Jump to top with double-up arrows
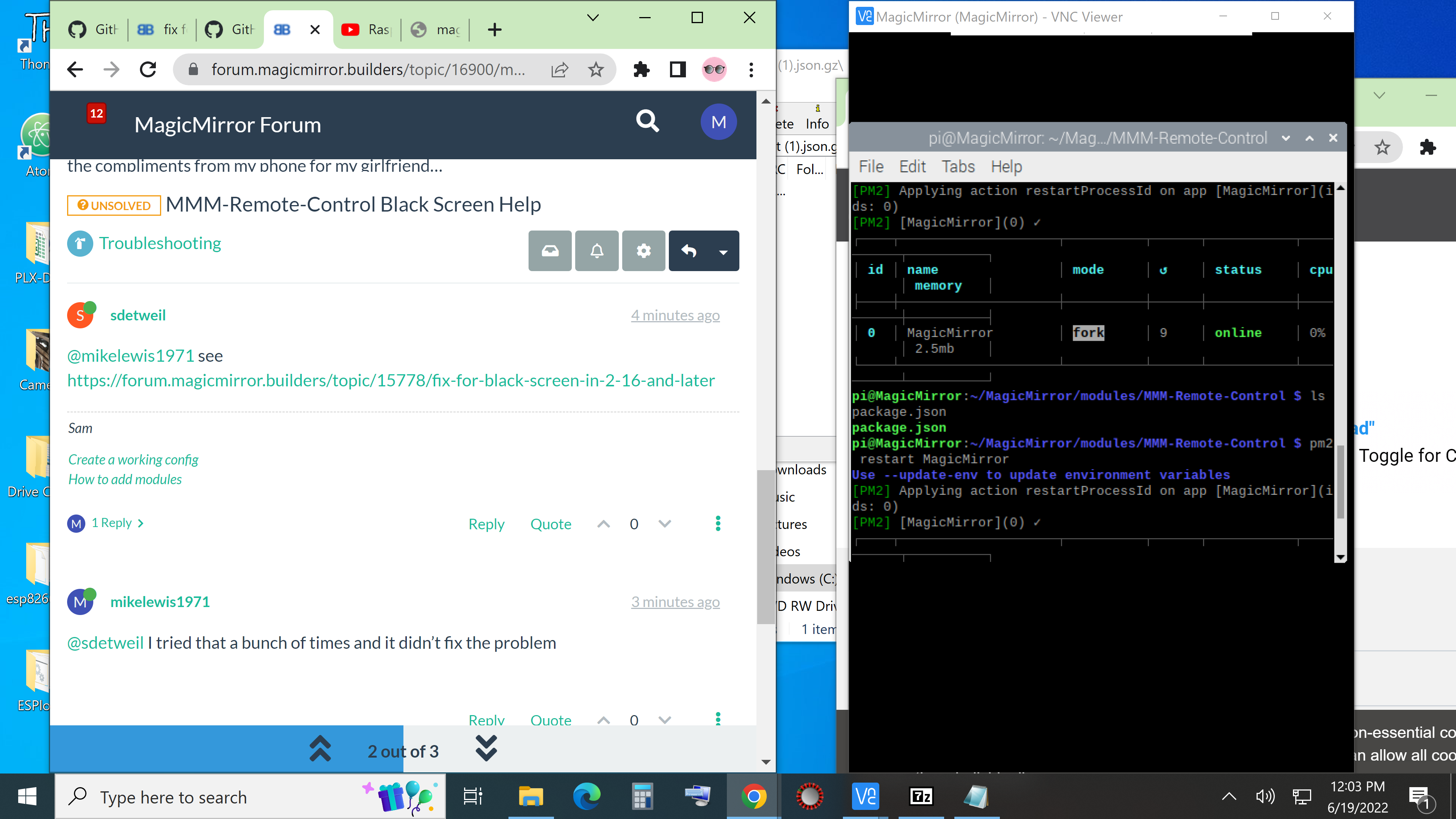 (x=320, y=749)
